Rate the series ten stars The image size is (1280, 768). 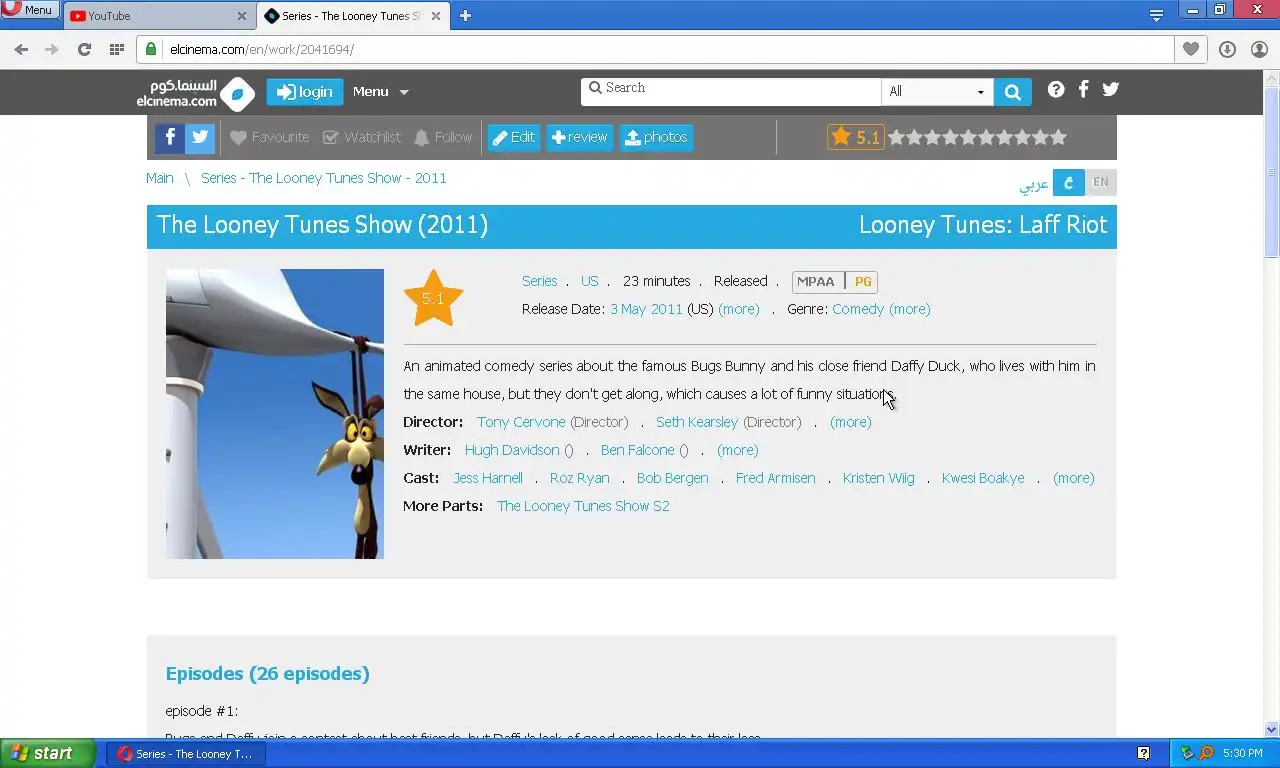click(1058, 137)
